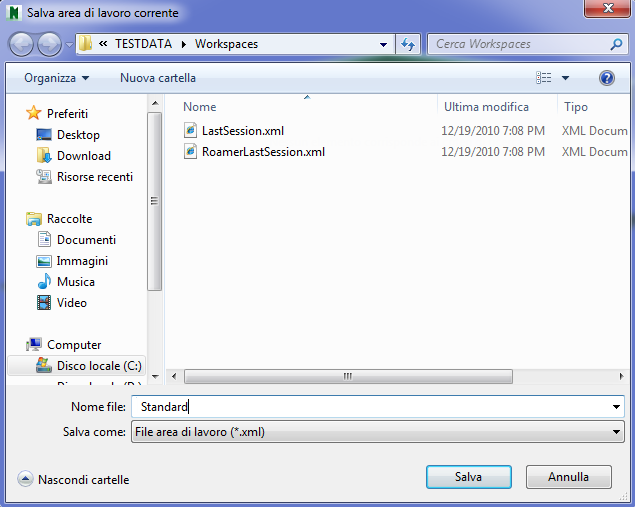Click sidebar scrollbar up arrow
The image size is (635, 507).
tap(155, 104)
